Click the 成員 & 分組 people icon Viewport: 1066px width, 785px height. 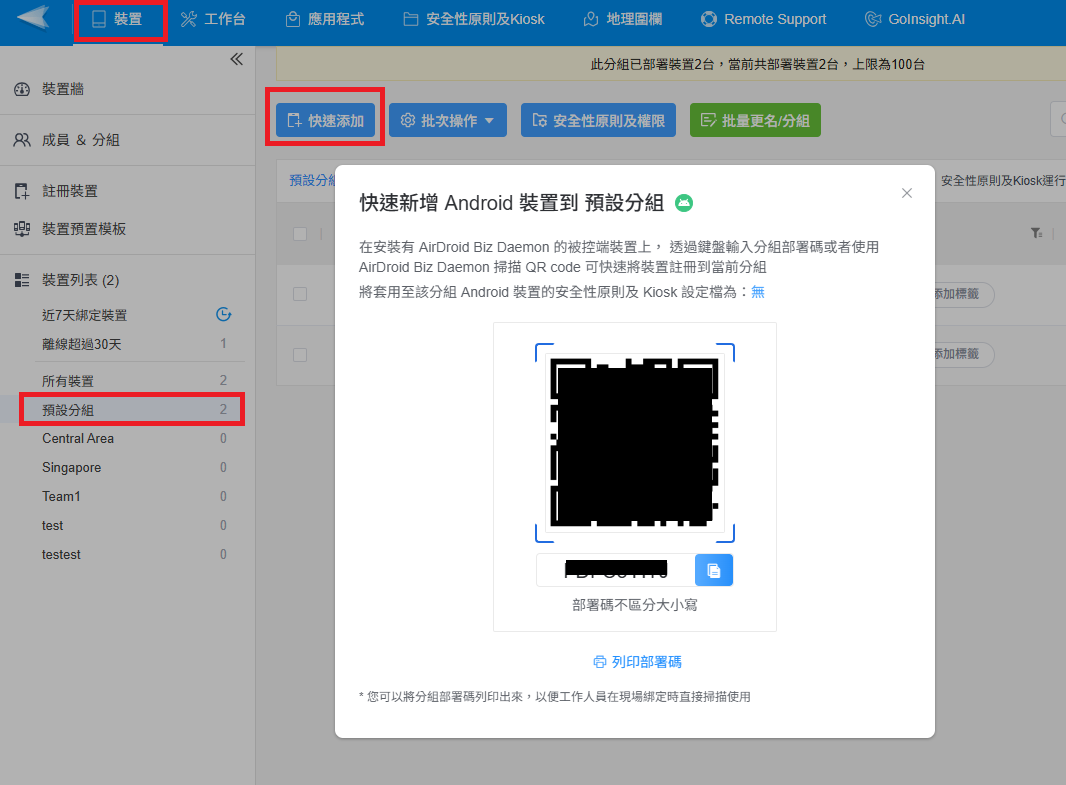point(22,140)
